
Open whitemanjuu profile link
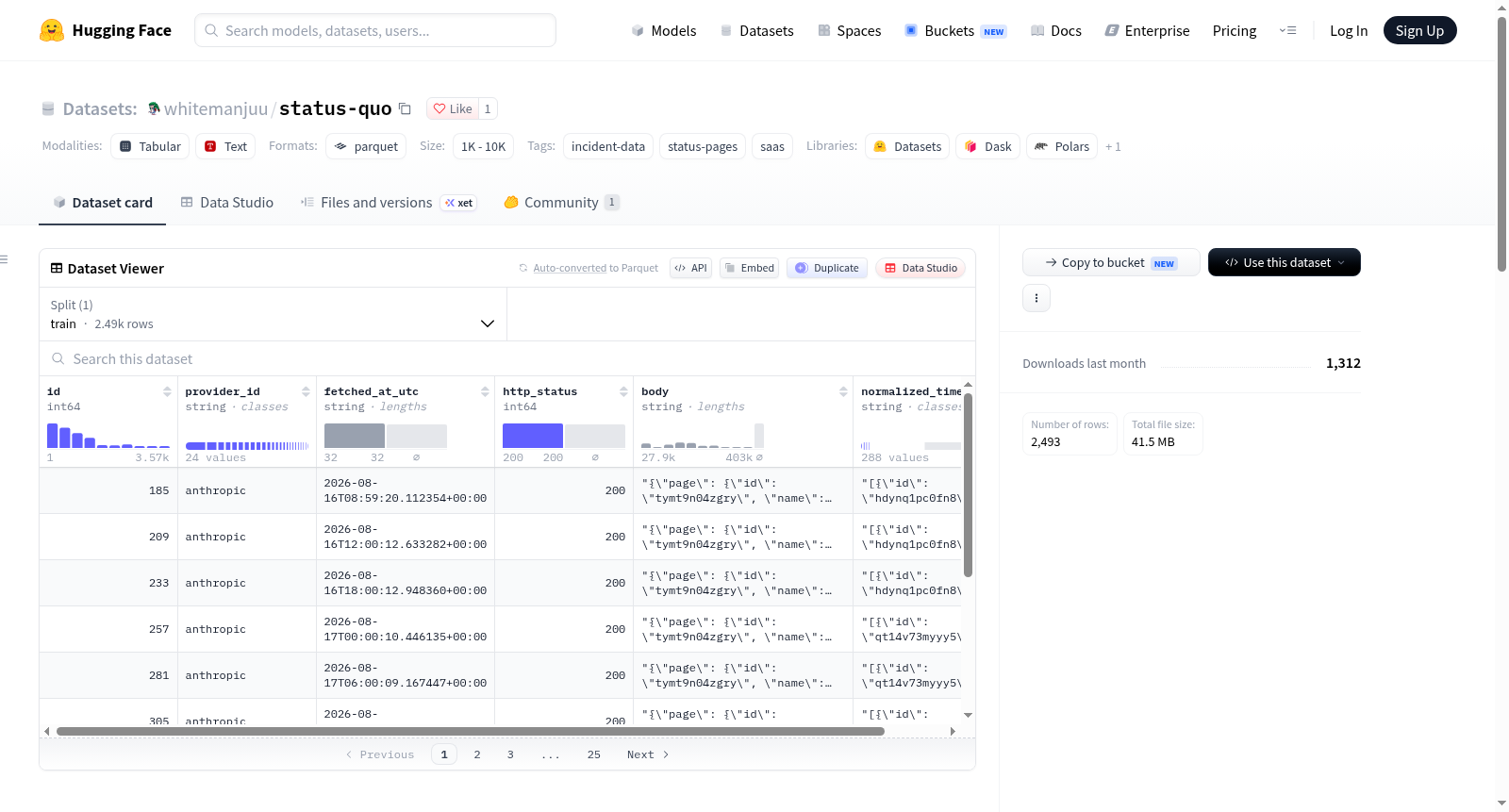[x=216, y=108]
